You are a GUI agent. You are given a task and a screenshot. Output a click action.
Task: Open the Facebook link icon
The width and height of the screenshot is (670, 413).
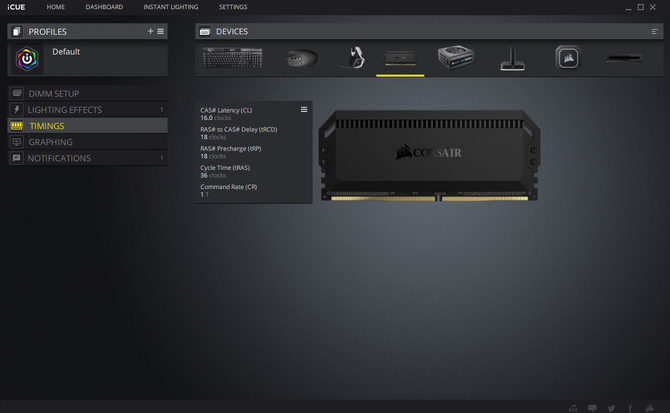(x=630, y=408)
